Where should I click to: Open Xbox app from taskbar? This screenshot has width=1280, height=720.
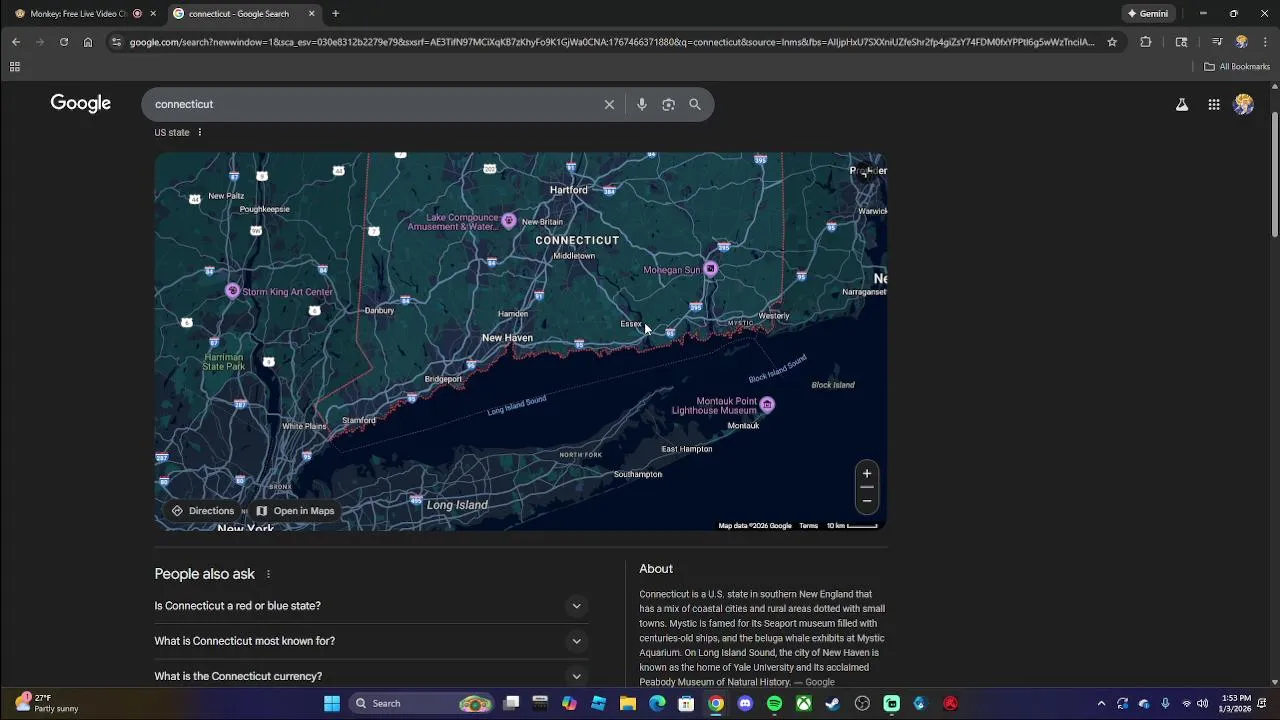coord(803,703)
